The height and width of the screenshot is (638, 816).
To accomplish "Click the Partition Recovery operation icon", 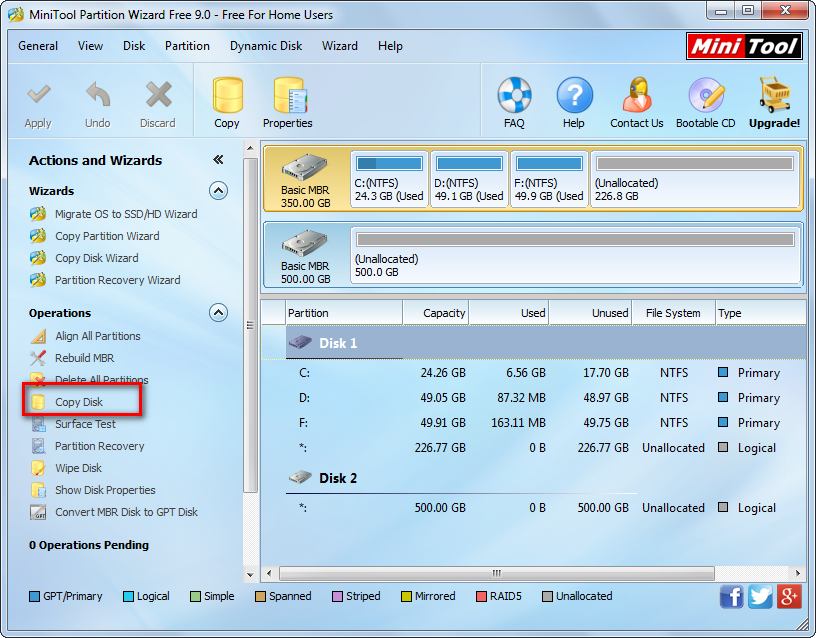I will [x=39, y=446].
